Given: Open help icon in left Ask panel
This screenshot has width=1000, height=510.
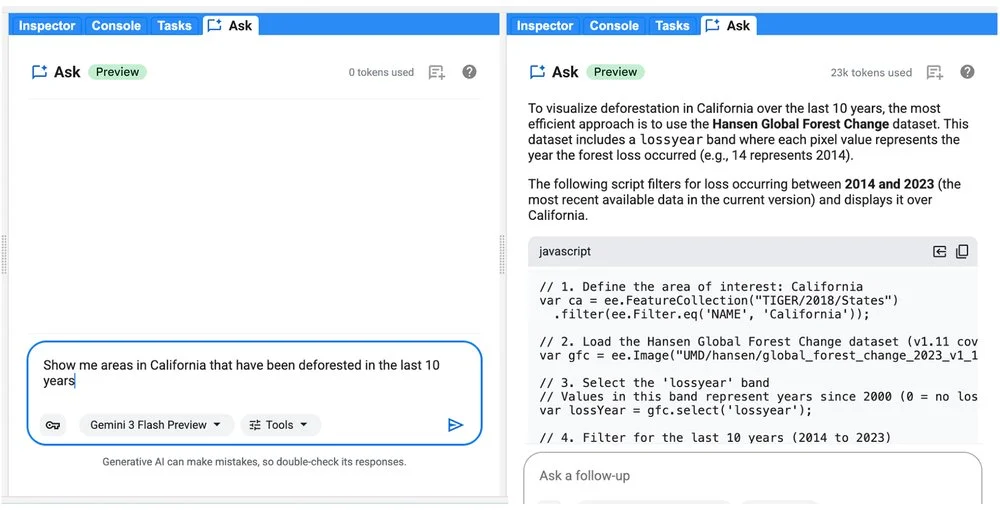Looking at the screenshot, I should [469, 72].
